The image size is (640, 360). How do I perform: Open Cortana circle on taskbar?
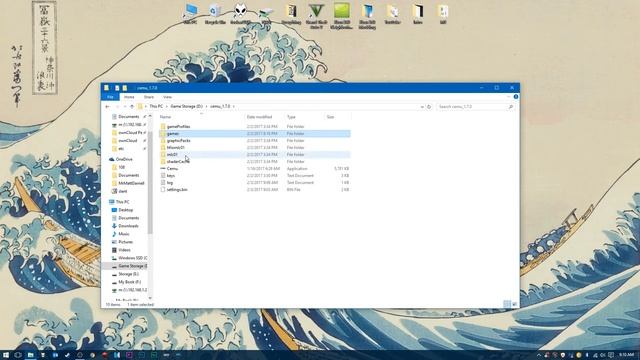tap(18, 355)
